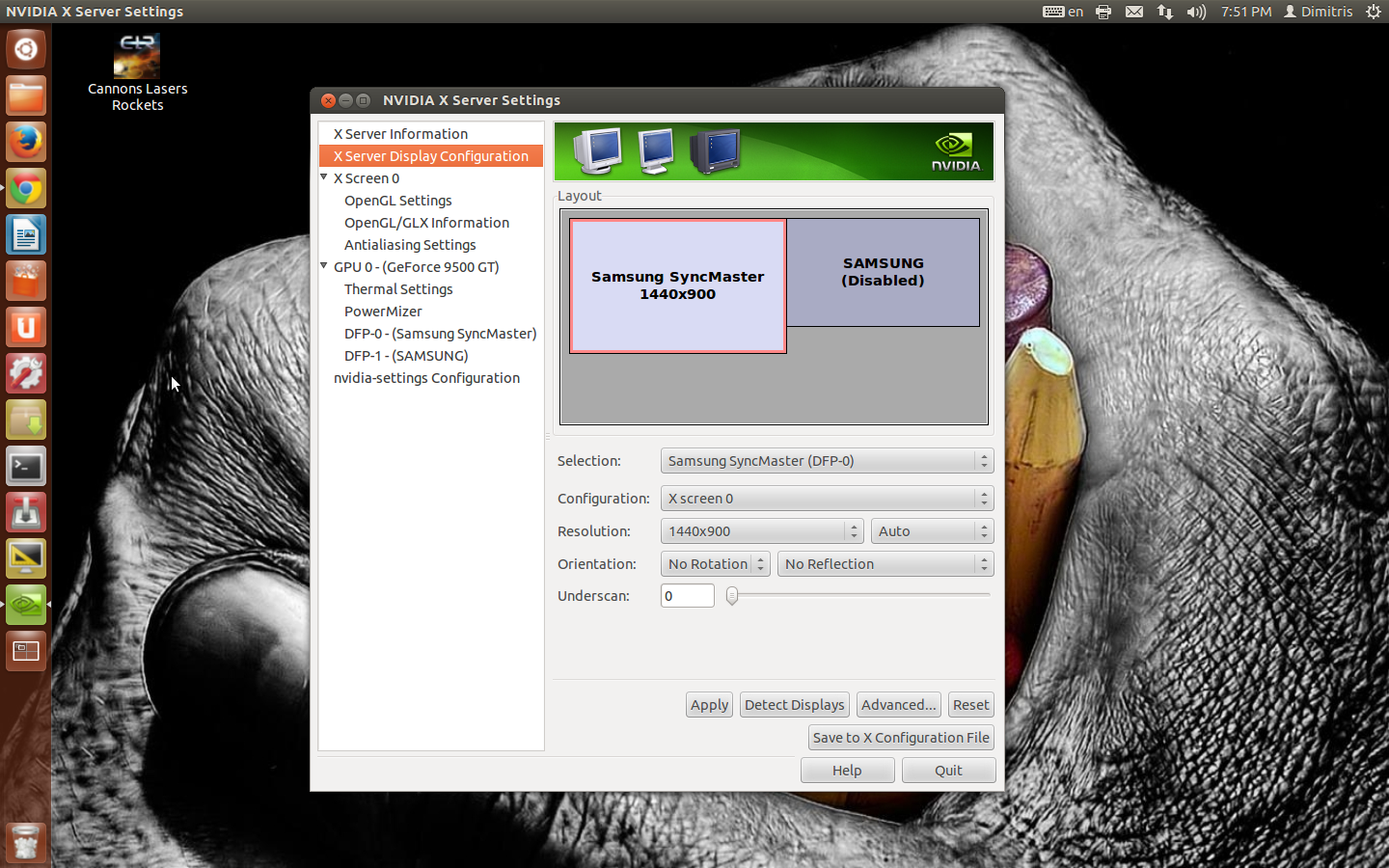Open the Files manager in launcher
Screen dimensions: 1389x868
click(26, 95)
